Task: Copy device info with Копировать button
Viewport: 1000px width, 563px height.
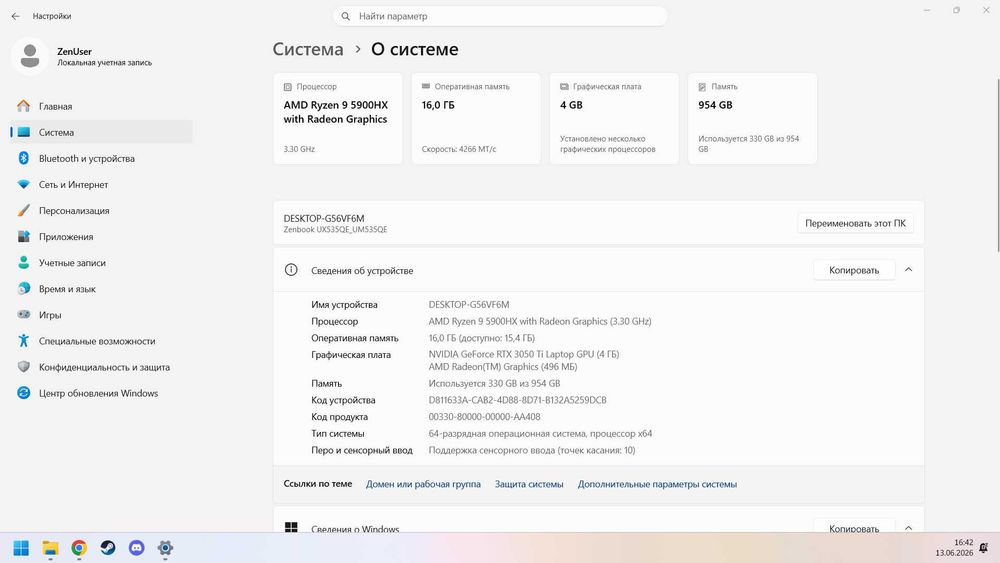Action: (x=854, y=270)
